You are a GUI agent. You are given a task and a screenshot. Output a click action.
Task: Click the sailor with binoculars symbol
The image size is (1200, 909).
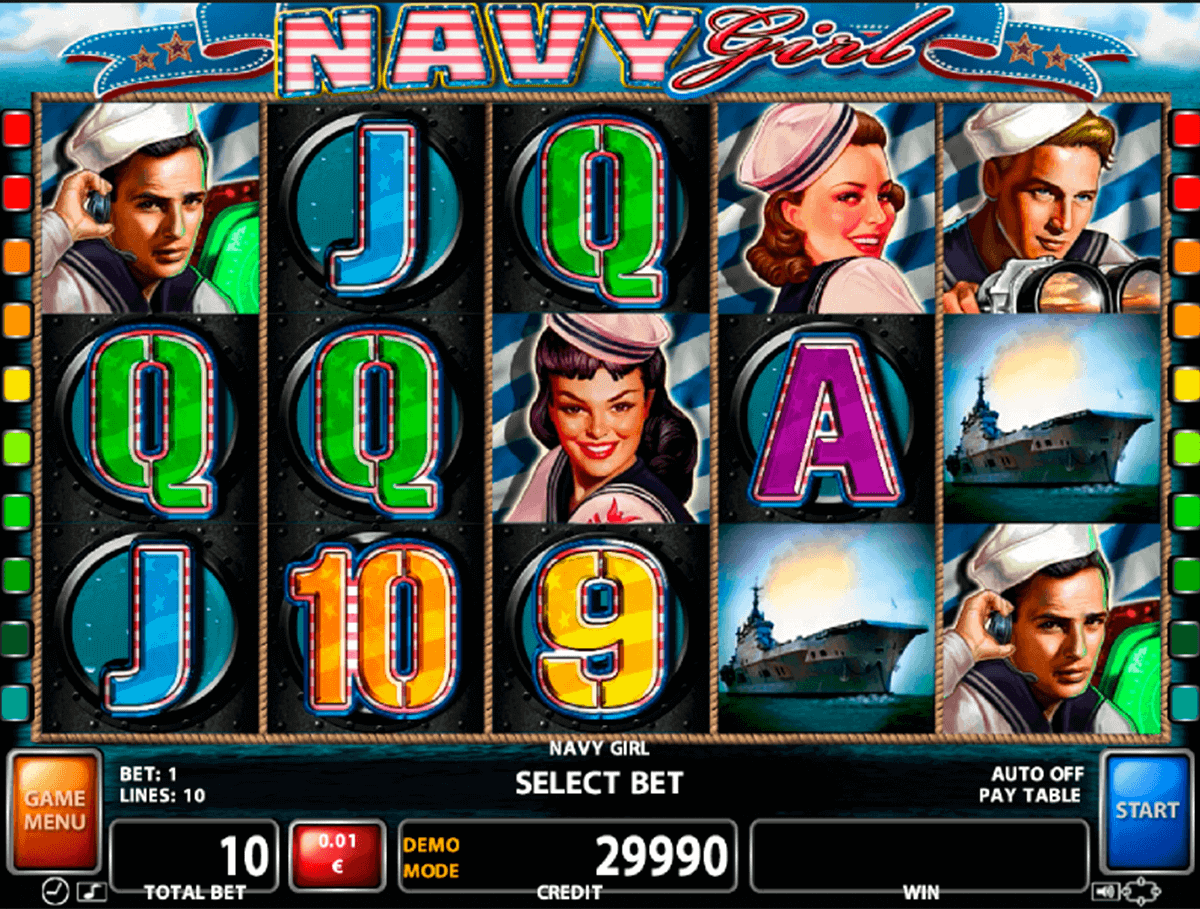pos(1052,207)
